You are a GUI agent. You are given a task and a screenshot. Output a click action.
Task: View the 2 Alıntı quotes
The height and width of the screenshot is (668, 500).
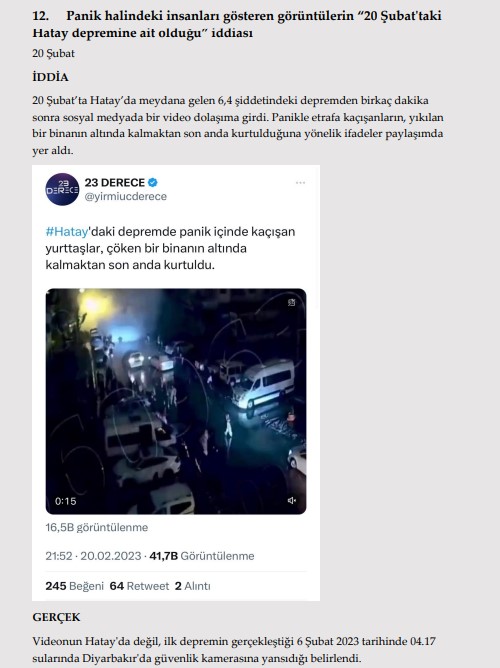point(193,586)
